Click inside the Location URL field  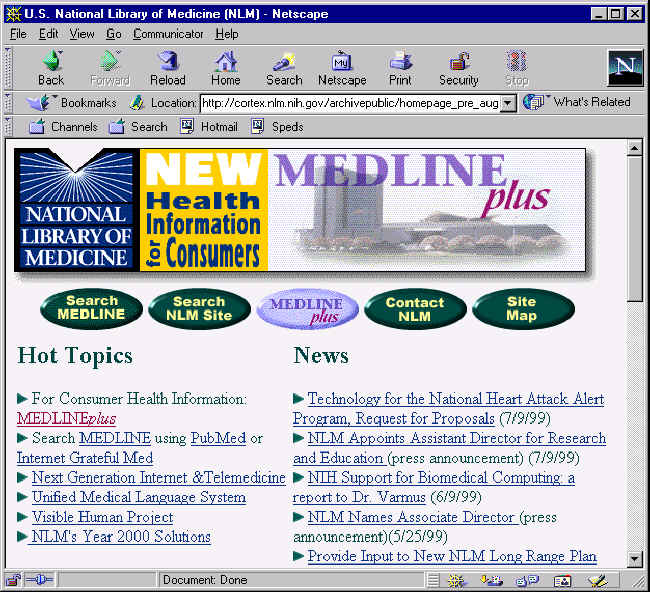click(x=350, y=103)
